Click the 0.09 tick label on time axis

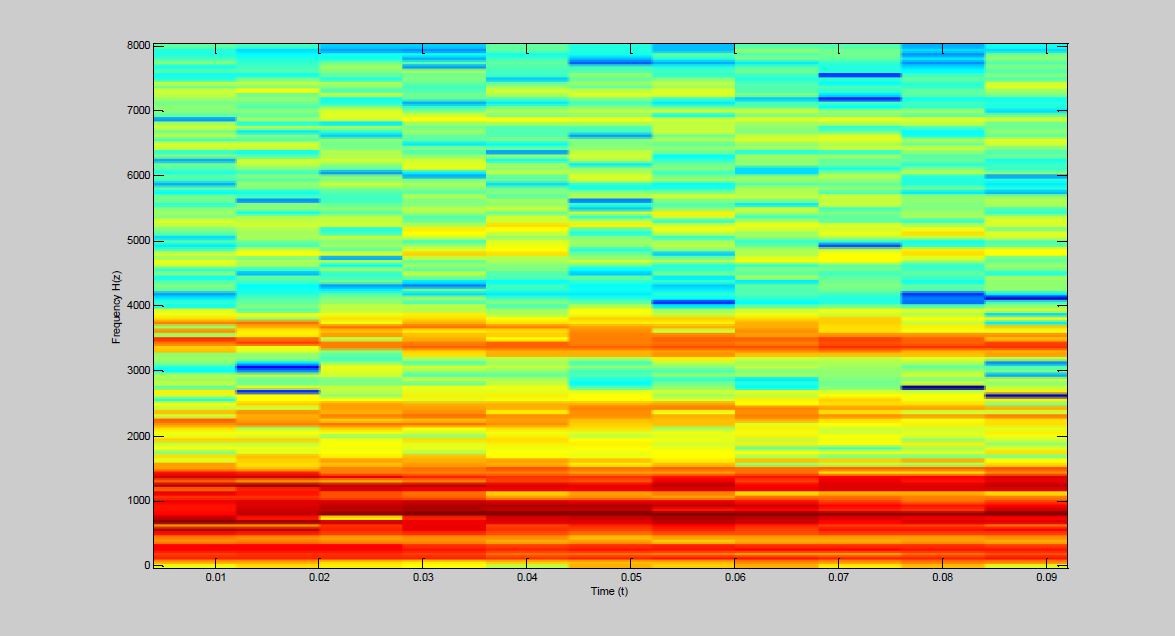tap(1047, 578)
